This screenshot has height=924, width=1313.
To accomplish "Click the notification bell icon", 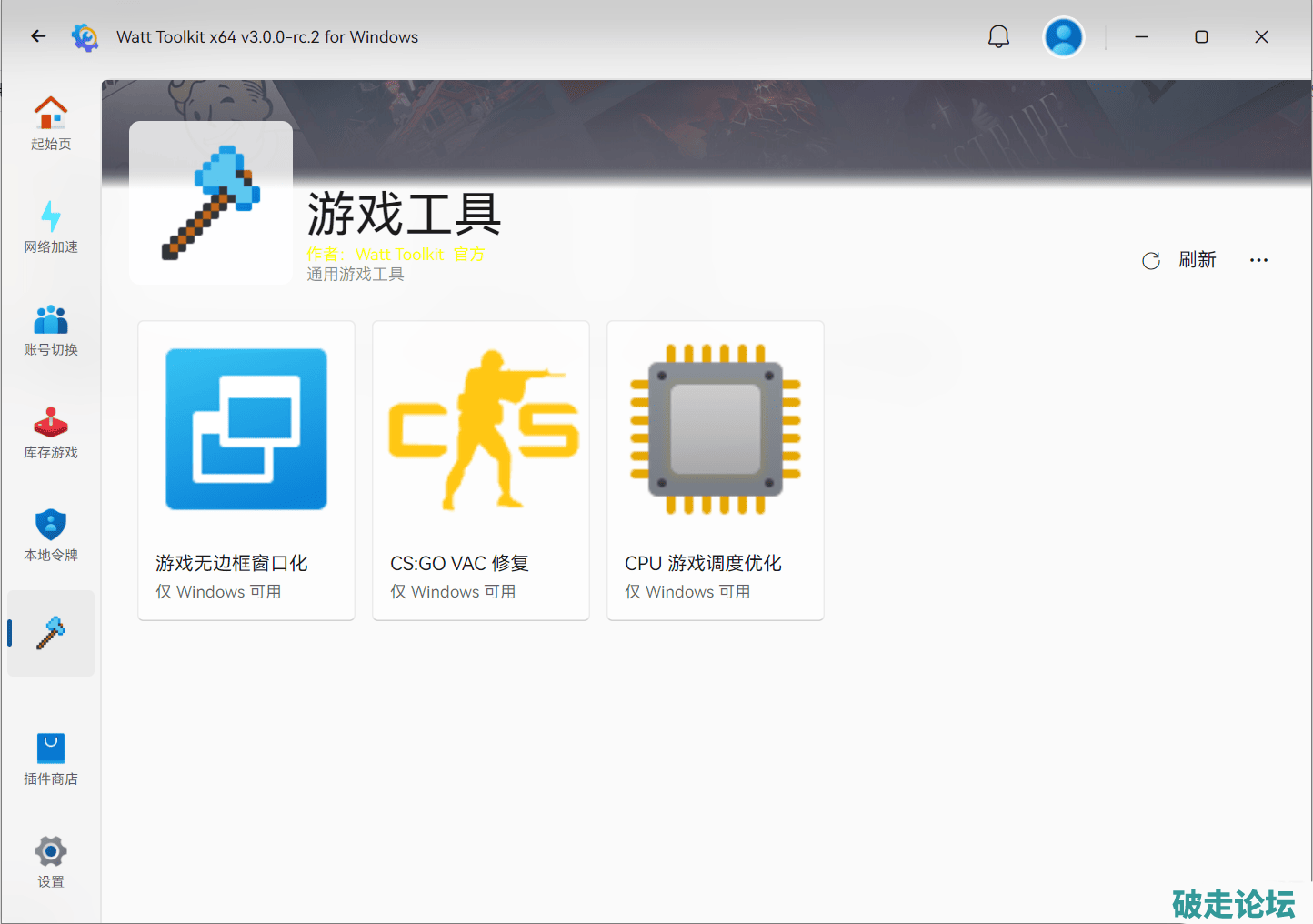I will click(998, 37).
